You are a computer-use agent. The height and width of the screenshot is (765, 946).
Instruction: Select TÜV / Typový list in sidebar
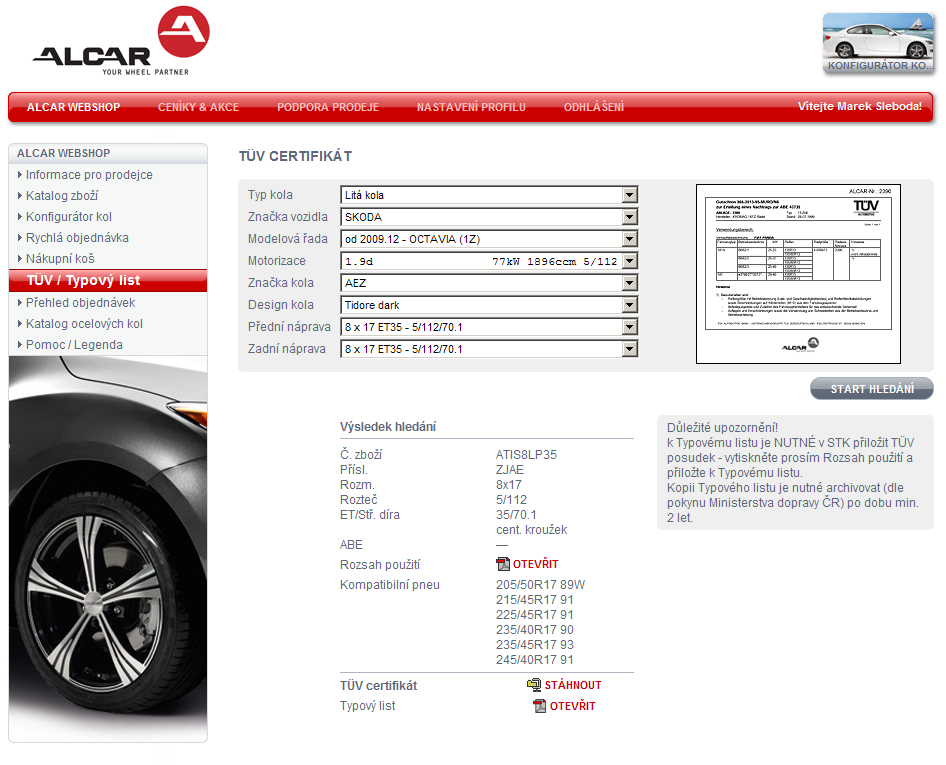coord(108,281)
